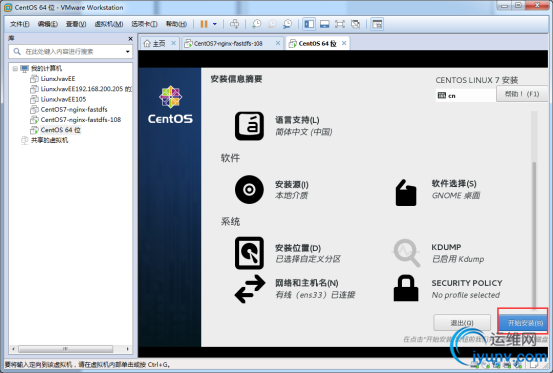Open the 软件选择(S) package icon
Viewport: 553px width, 373px height.
click(406, 192)
